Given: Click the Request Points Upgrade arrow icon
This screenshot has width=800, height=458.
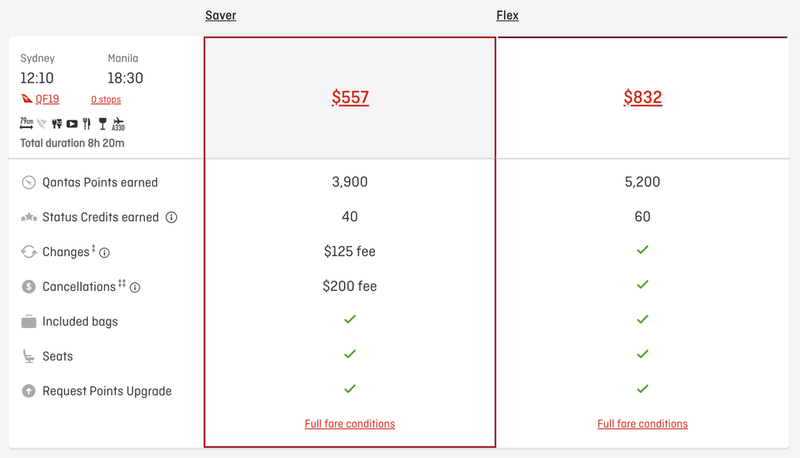Looking at the screenshot, I should pos(29,391).
